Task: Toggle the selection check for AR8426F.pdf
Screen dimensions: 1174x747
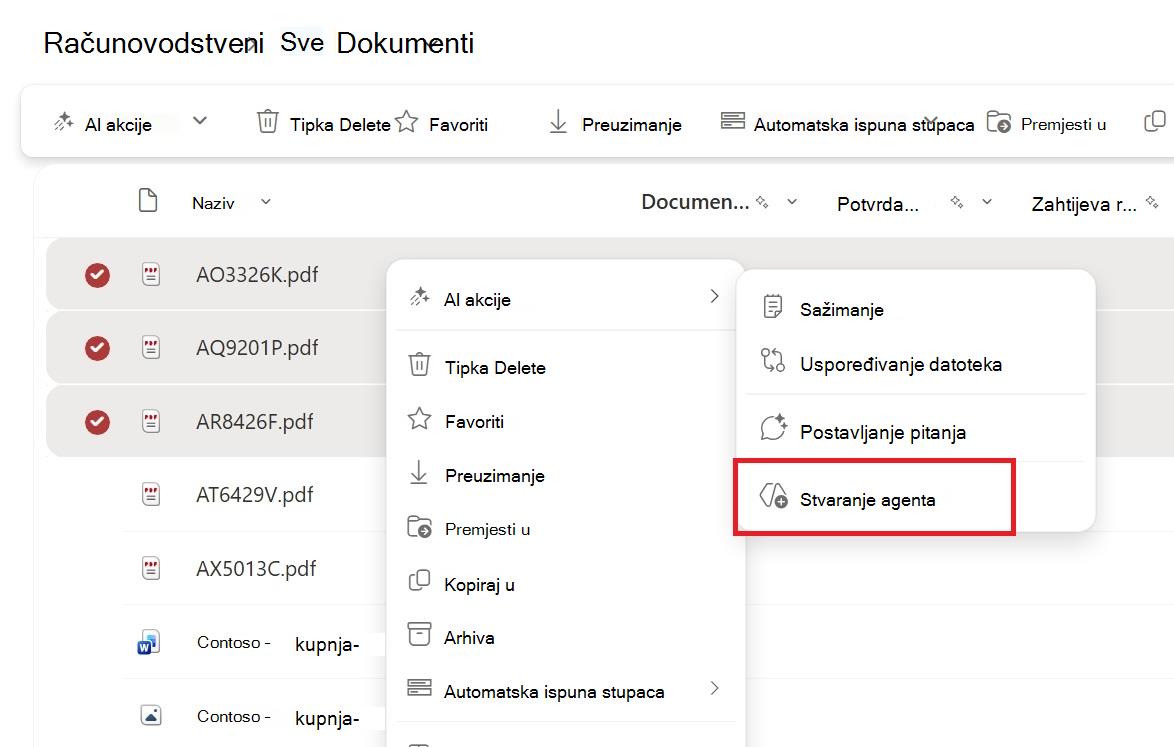Action: (97, 422)
